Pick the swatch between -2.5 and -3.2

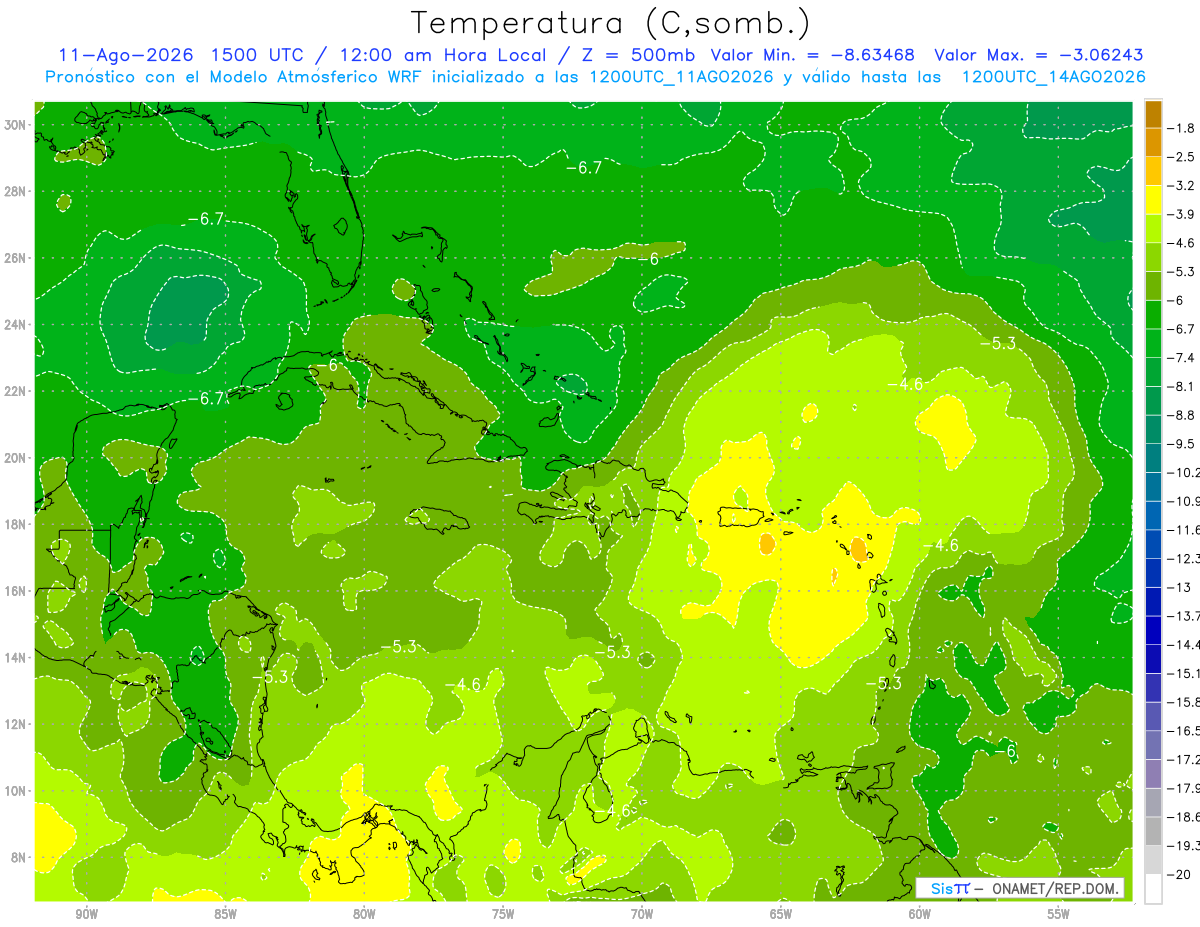[x=1153, y=171]
